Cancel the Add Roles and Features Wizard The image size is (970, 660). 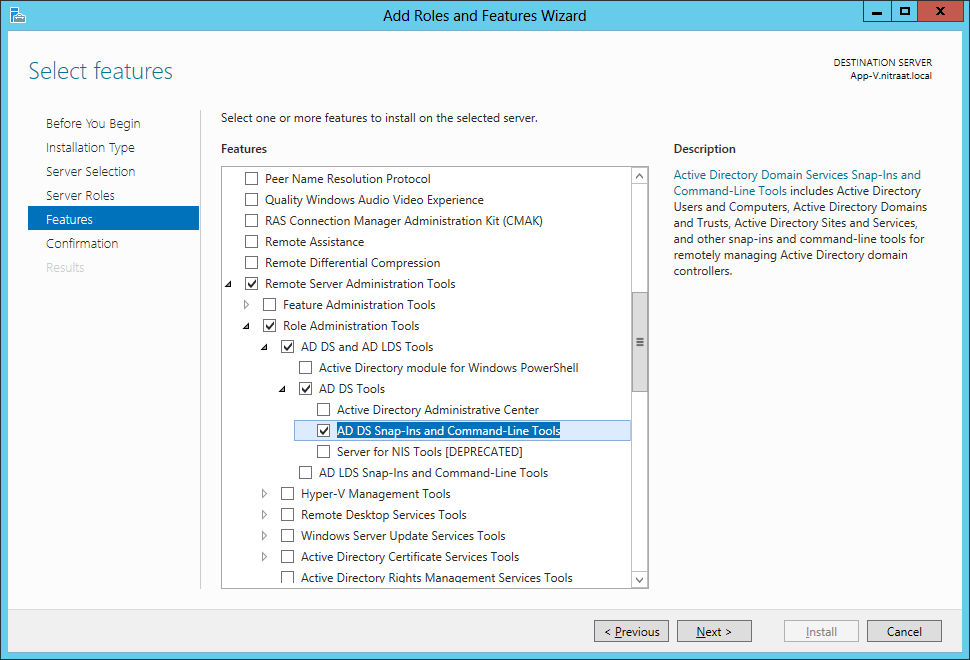click(x=904, y=632)
